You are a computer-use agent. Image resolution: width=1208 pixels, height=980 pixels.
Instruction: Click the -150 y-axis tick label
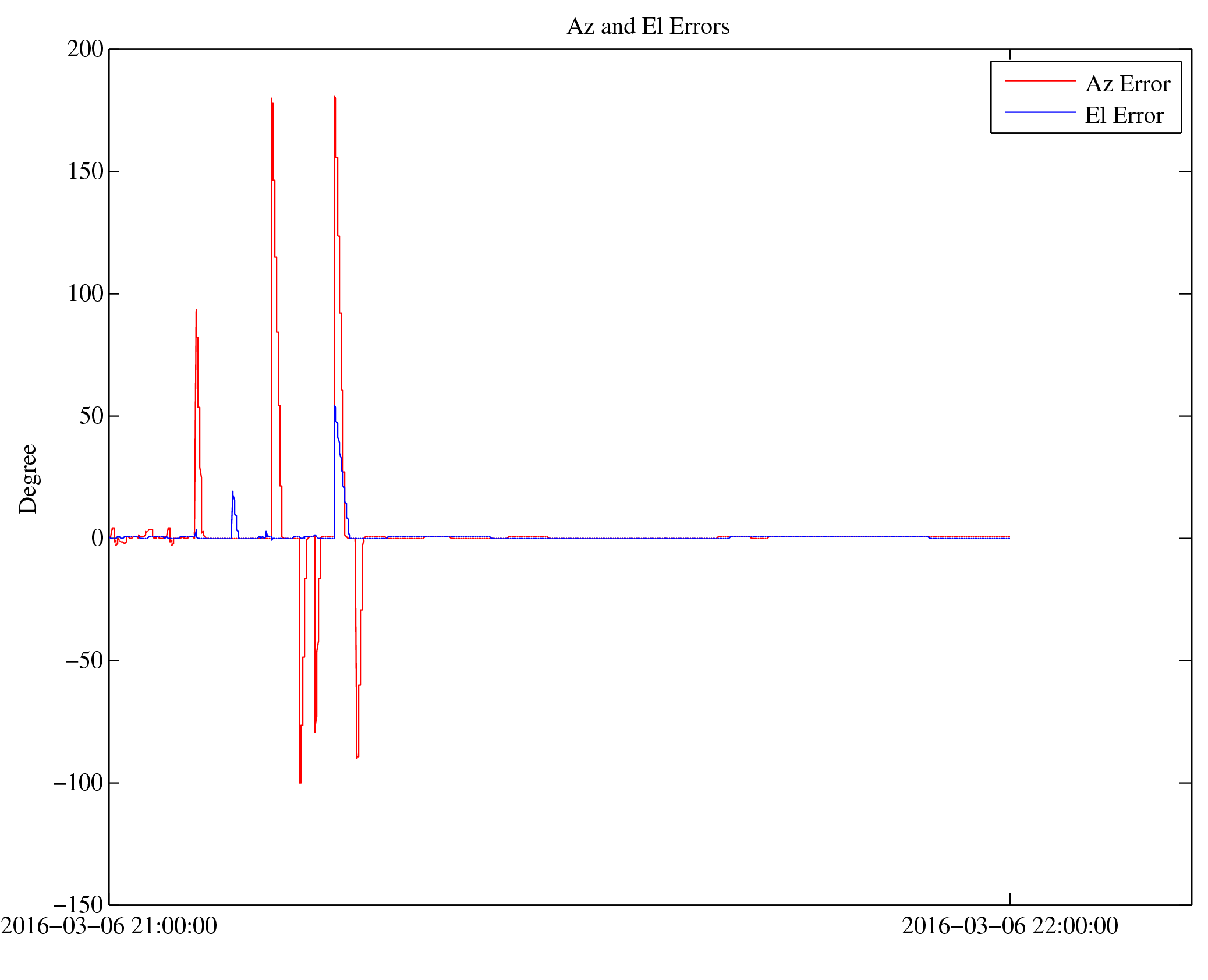(x=78, y=905)
